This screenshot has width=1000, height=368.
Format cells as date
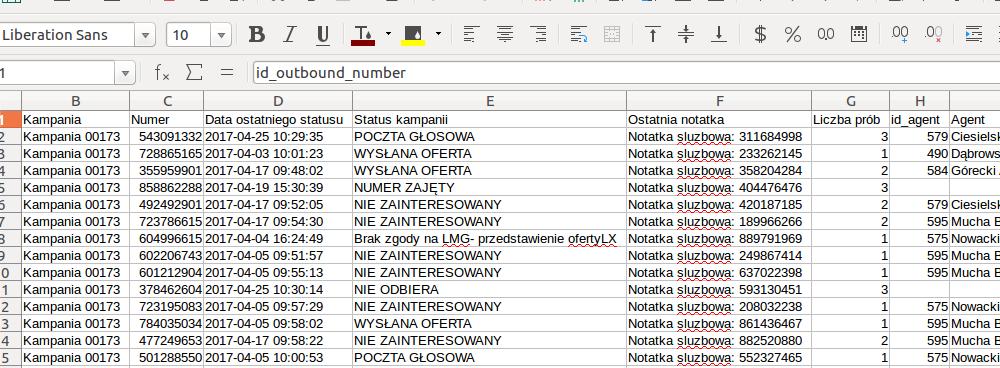click(x=859, y=34)
